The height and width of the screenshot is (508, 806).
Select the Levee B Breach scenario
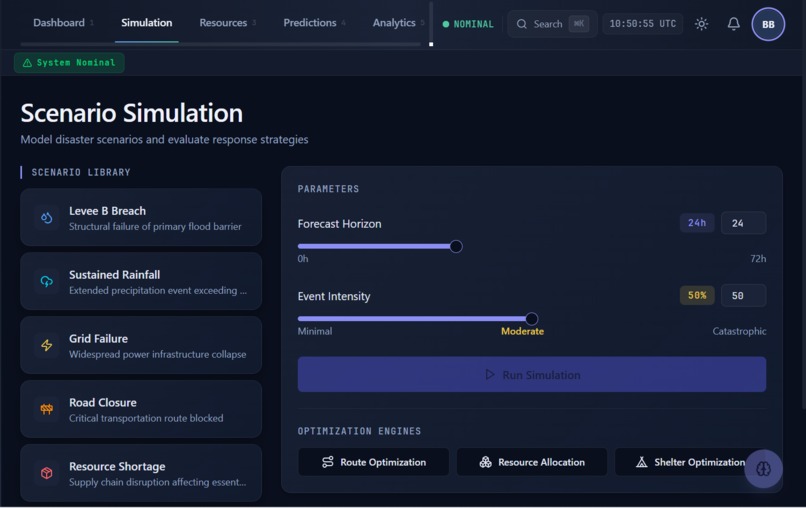pyautogui.click(x=141, y=217)
